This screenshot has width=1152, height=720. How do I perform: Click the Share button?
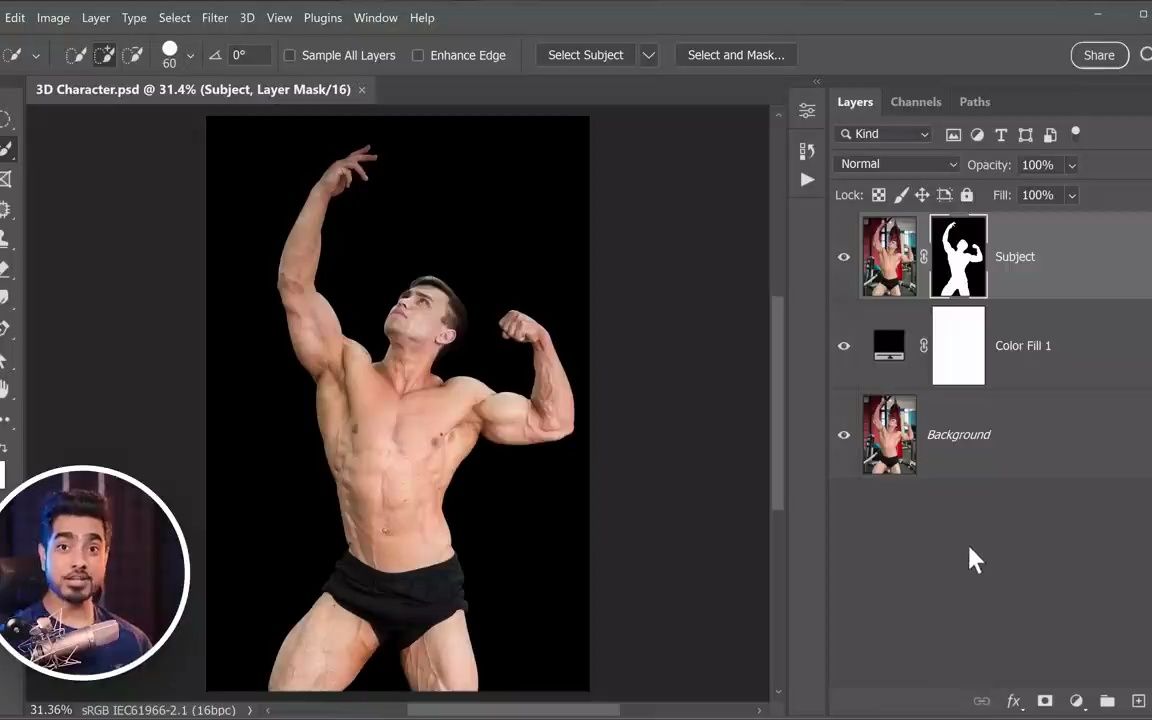1099,55
